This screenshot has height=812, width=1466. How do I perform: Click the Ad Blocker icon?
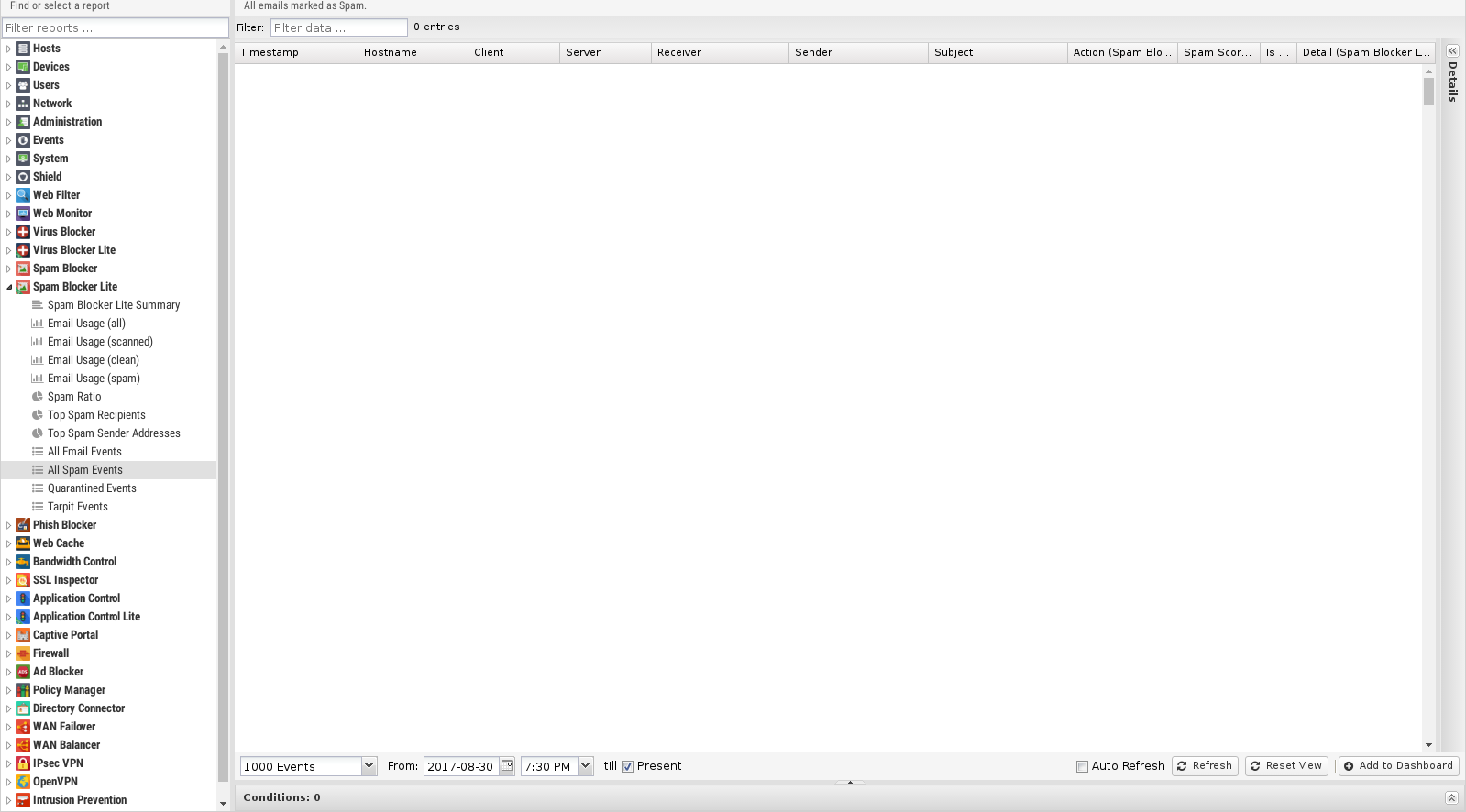click(23, 672)
